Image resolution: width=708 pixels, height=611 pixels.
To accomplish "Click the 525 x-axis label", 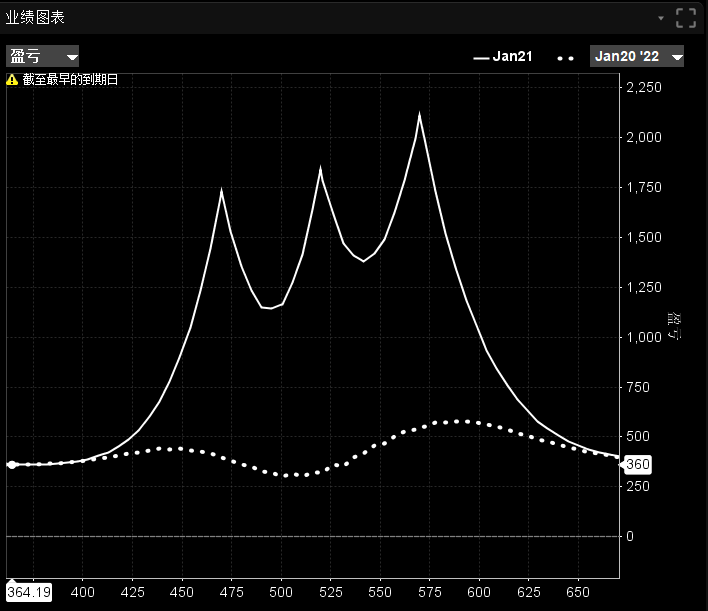I will (x=331, y=592).
